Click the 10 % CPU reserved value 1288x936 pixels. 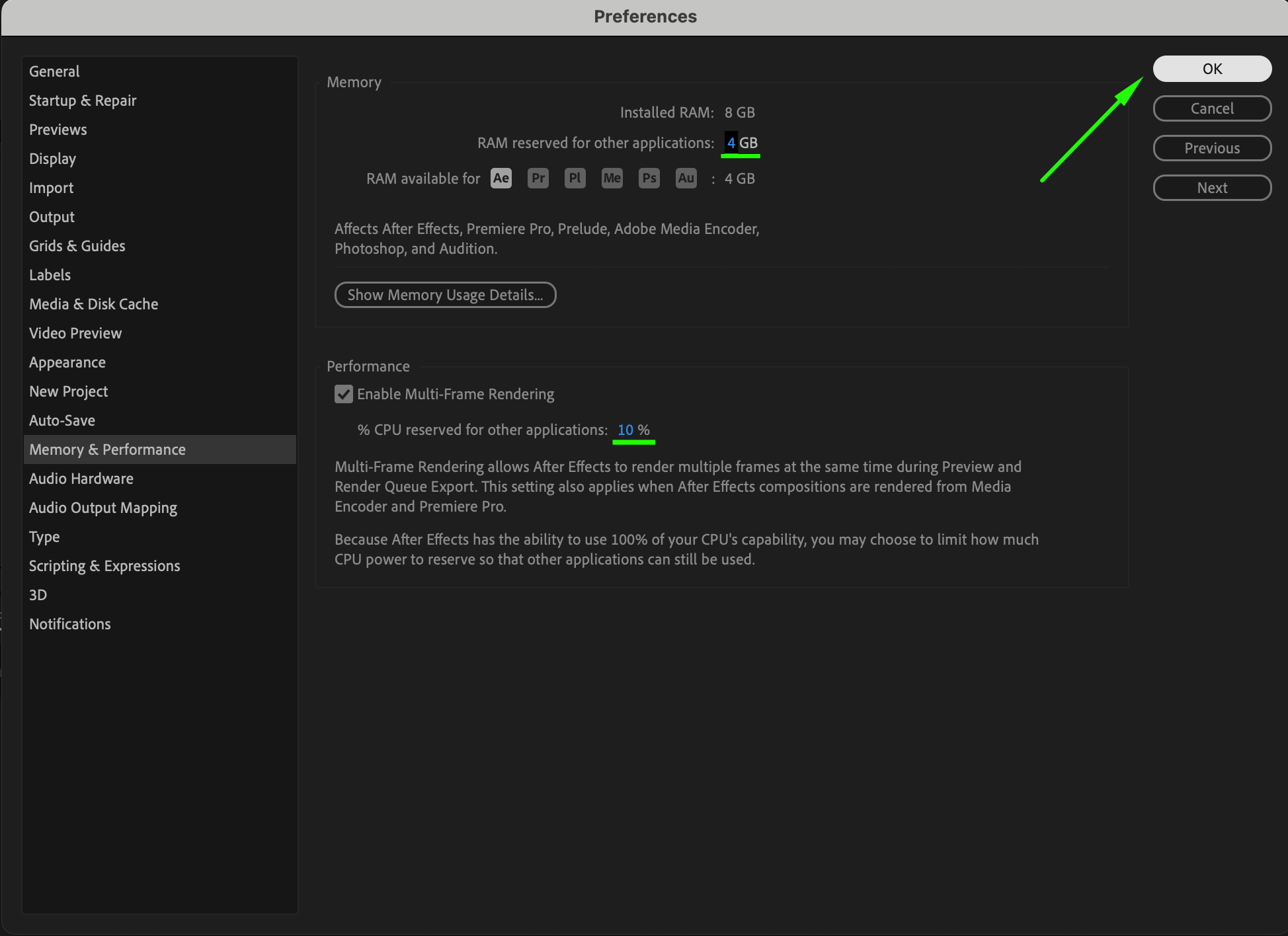point(625,430)
